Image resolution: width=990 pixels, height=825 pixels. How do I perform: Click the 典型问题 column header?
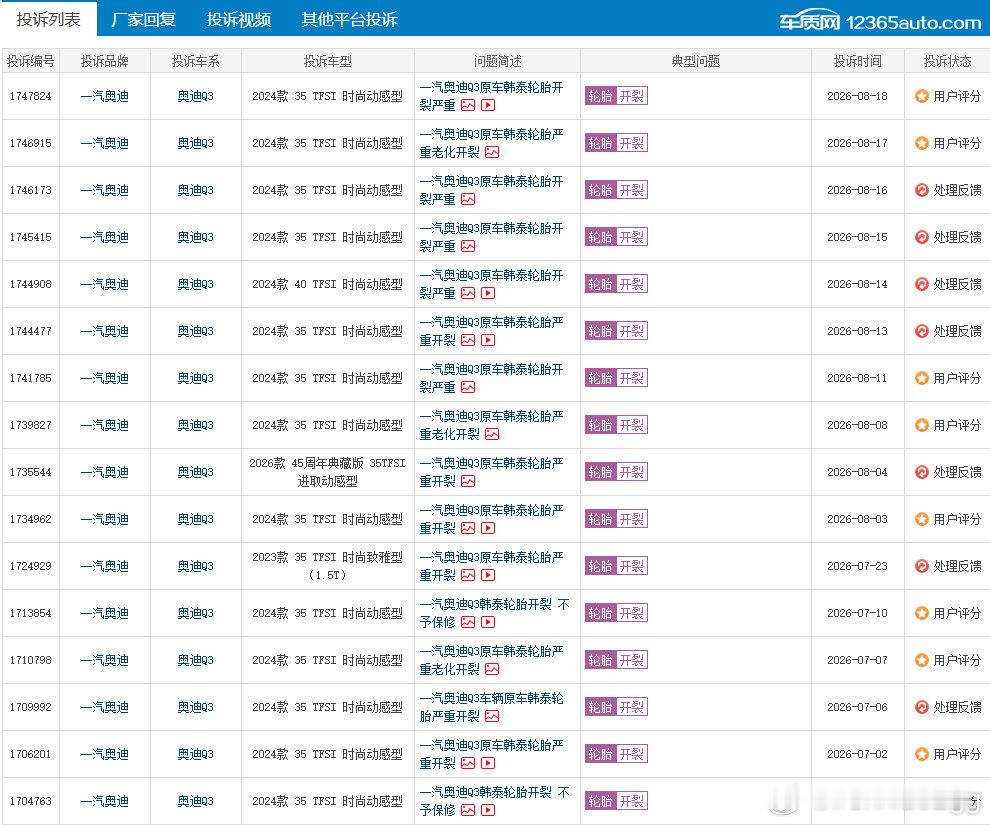click(x=696, y=61)
